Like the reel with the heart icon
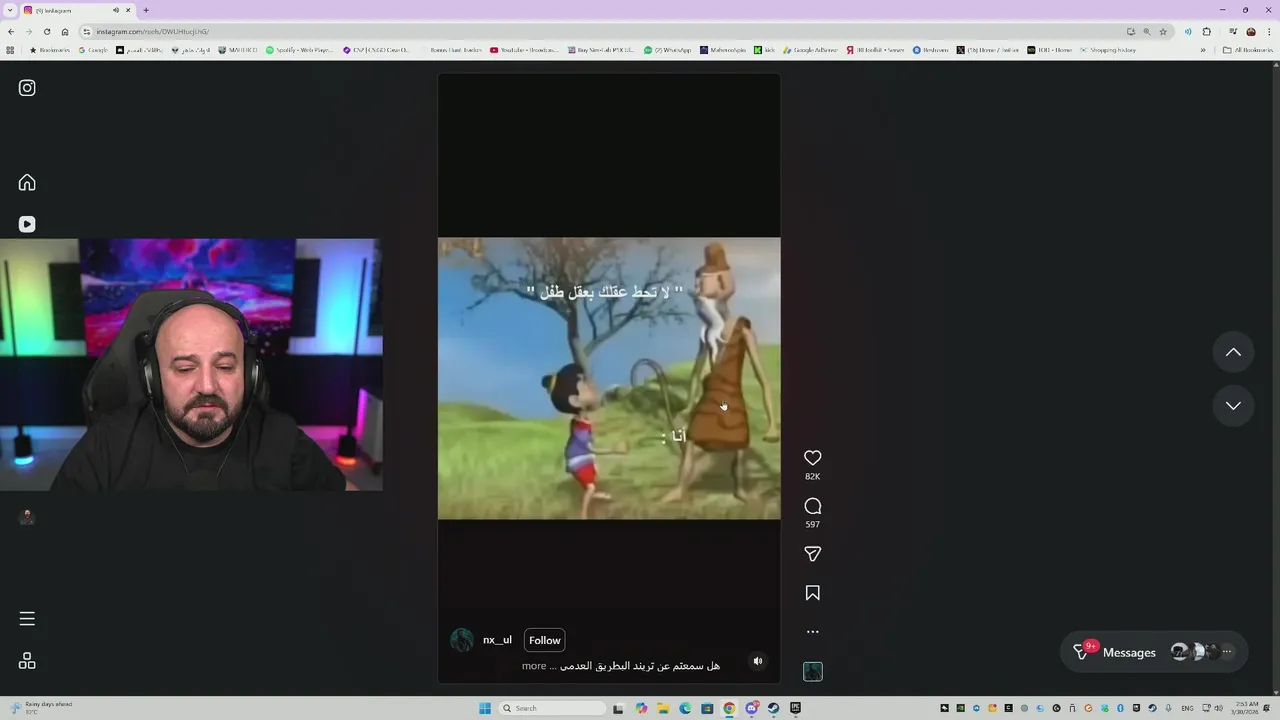1280x720 pixels. coord(813,458)
